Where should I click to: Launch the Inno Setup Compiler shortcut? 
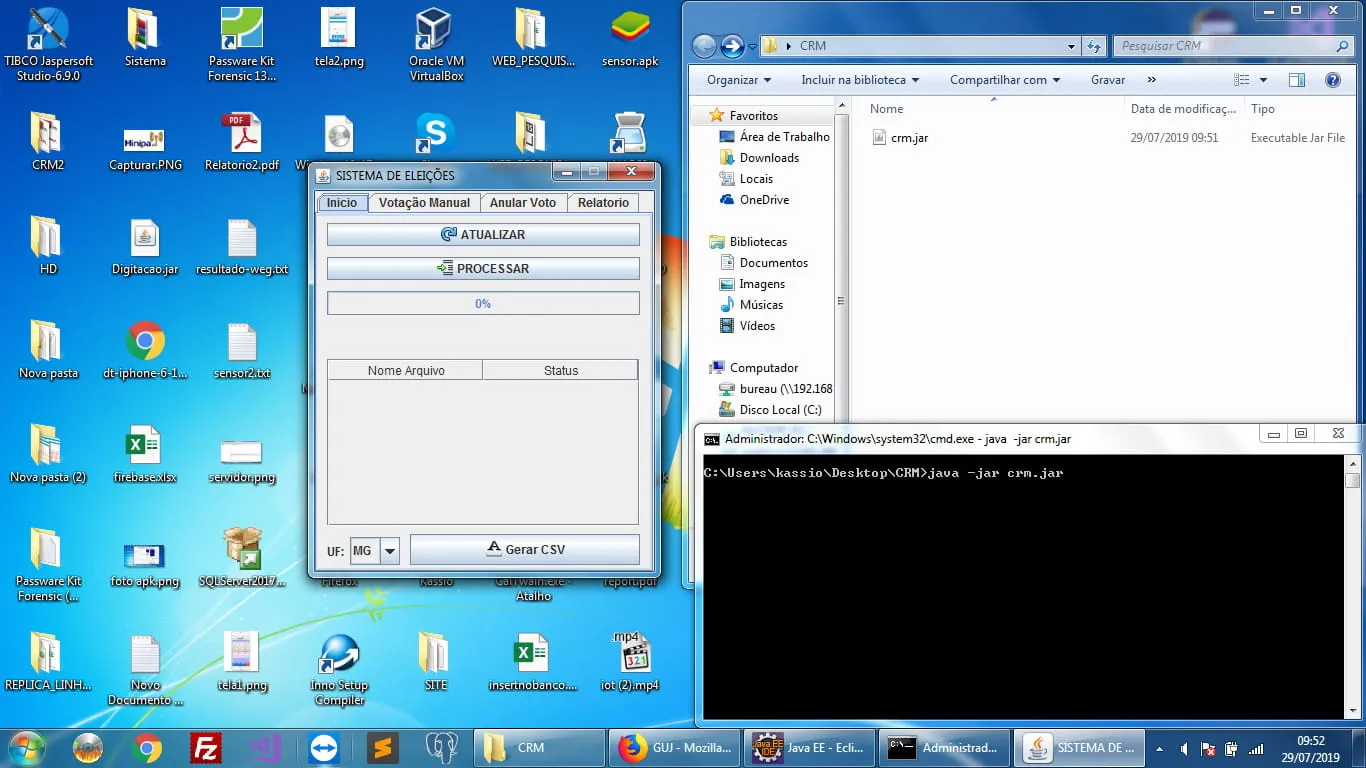click(338, 656)
